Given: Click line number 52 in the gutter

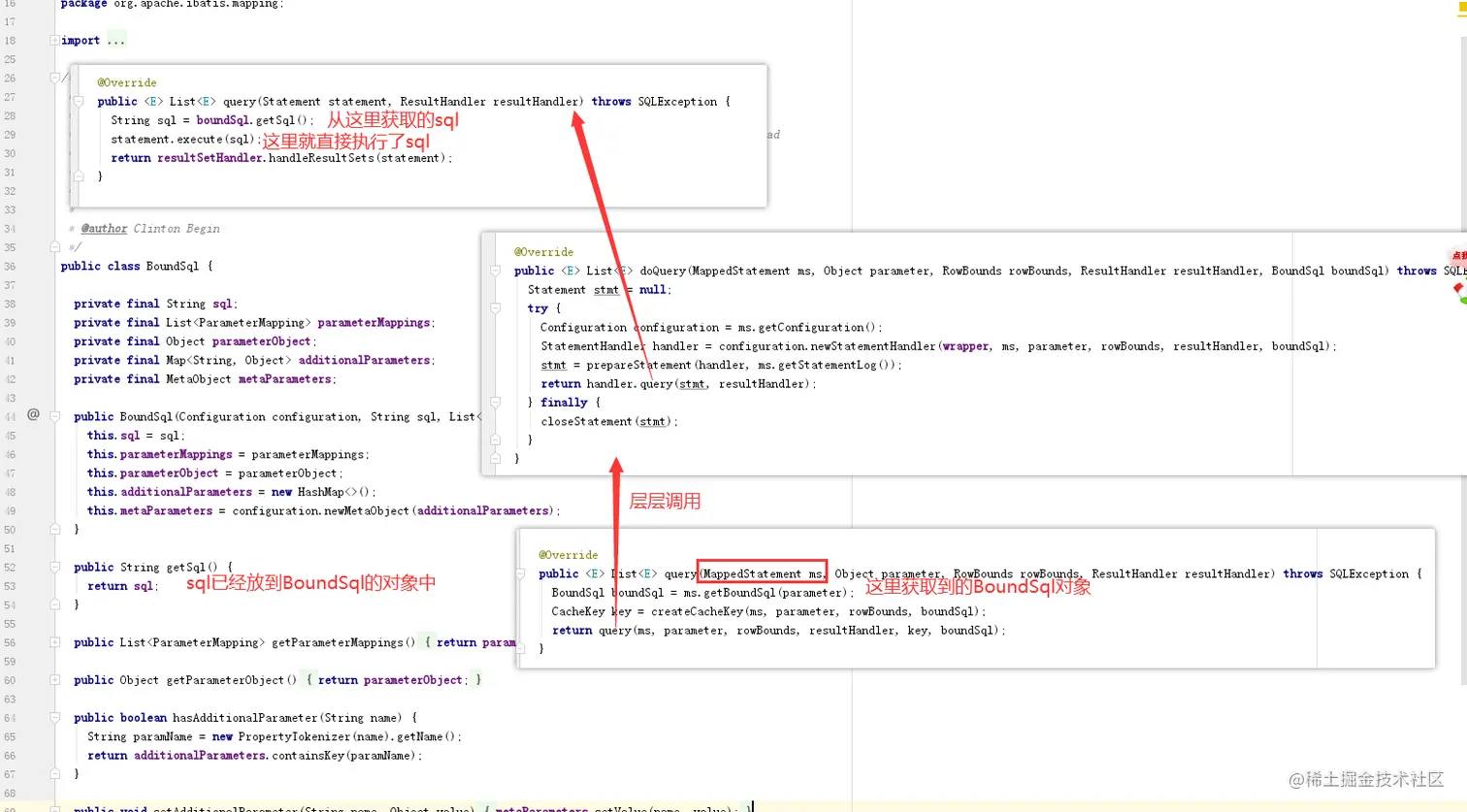Looking at the screenshot, I should pyautogui.click(x=10, y=567).
